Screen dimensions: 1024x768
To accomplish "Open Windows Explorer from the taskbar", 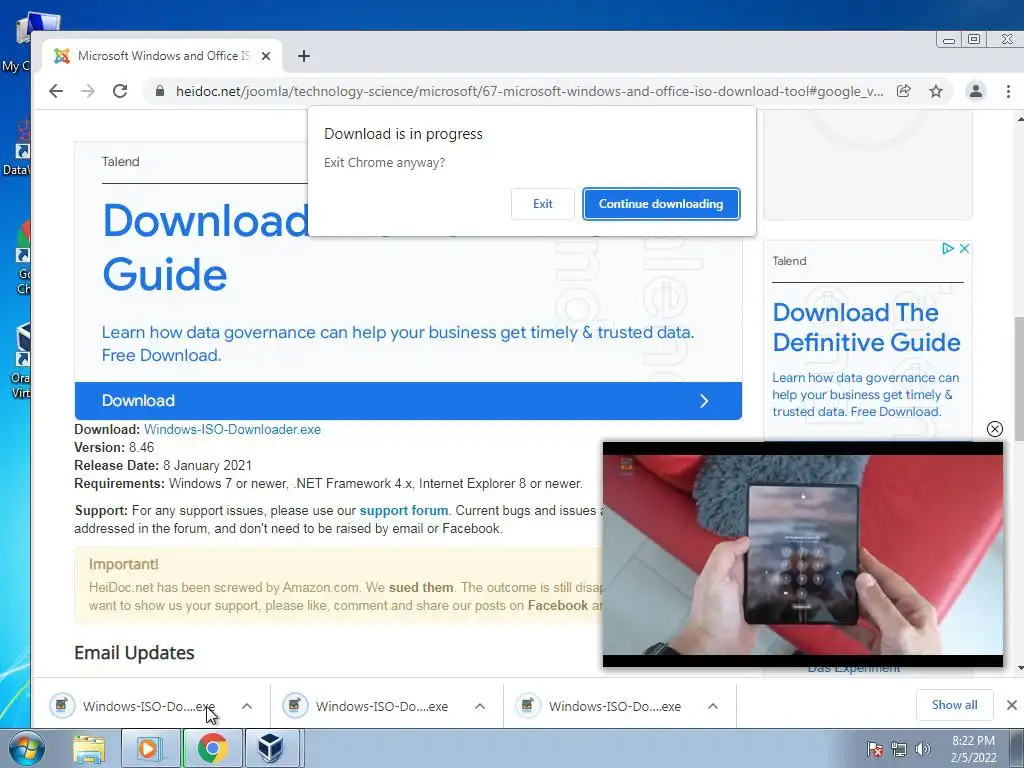I will pyautogui.click(x=89, y=748).
